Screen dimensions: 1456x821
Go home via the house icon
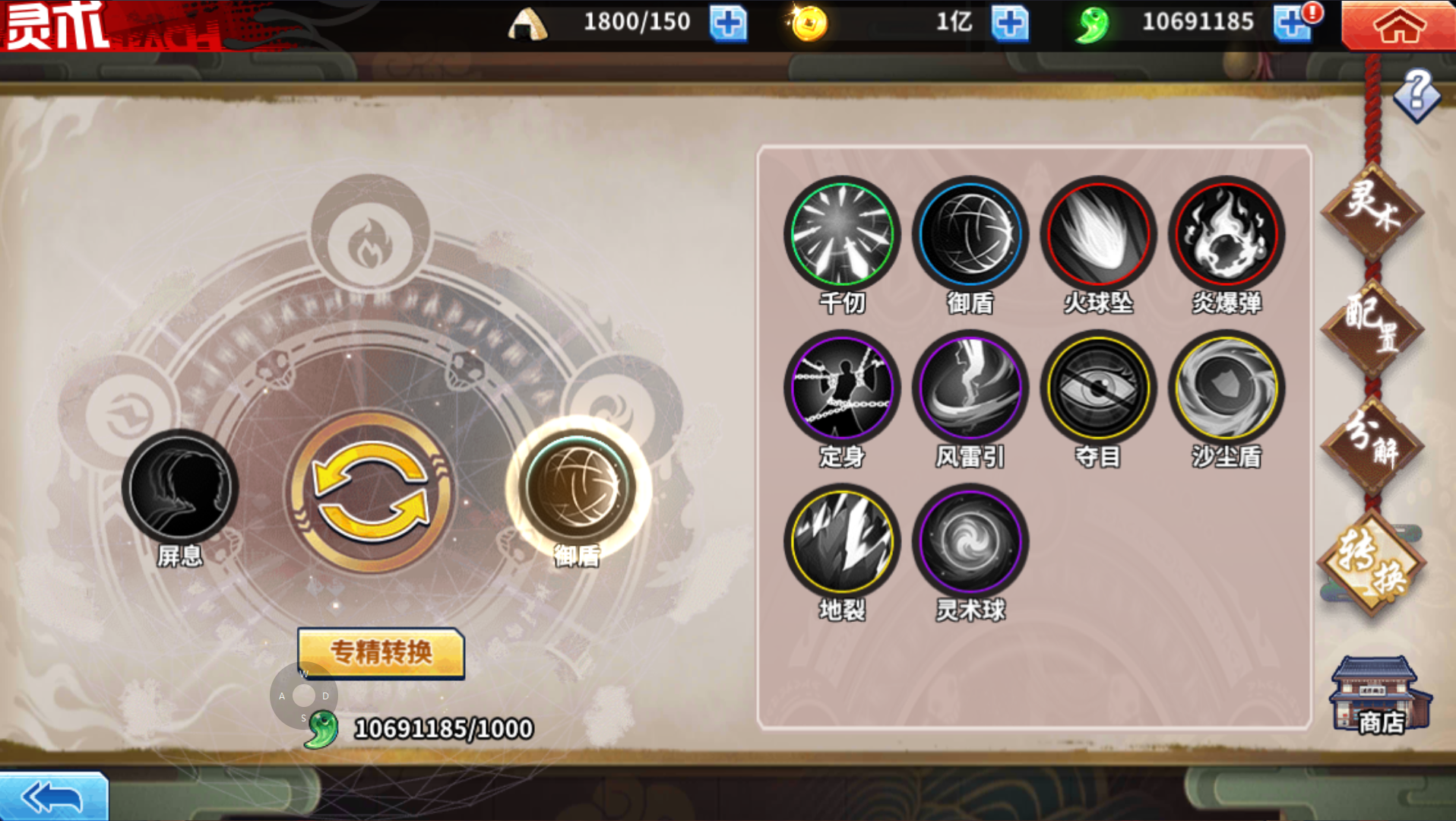click(x=1398, y=25)
